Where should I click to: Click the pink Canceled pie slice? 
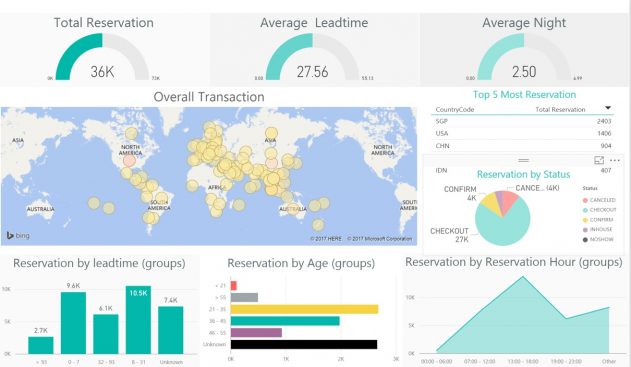(x=509, y=200)
